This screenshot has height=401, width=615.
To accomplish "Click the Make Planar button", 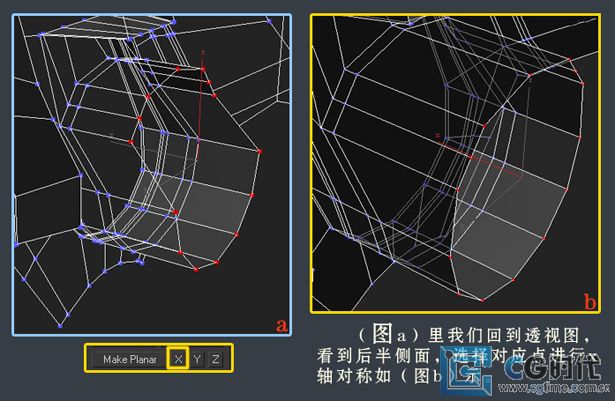I will (x=129, y=358).
